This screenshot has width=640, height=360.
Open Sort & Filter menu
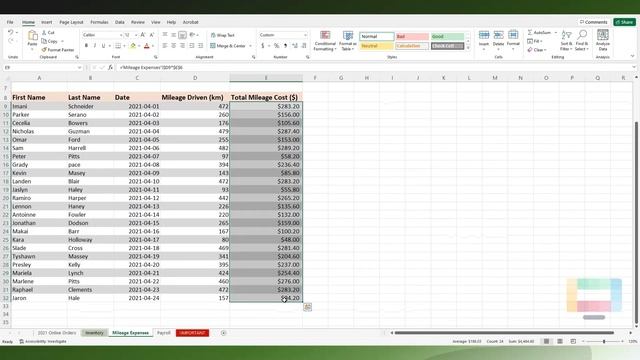pos(566,40)
